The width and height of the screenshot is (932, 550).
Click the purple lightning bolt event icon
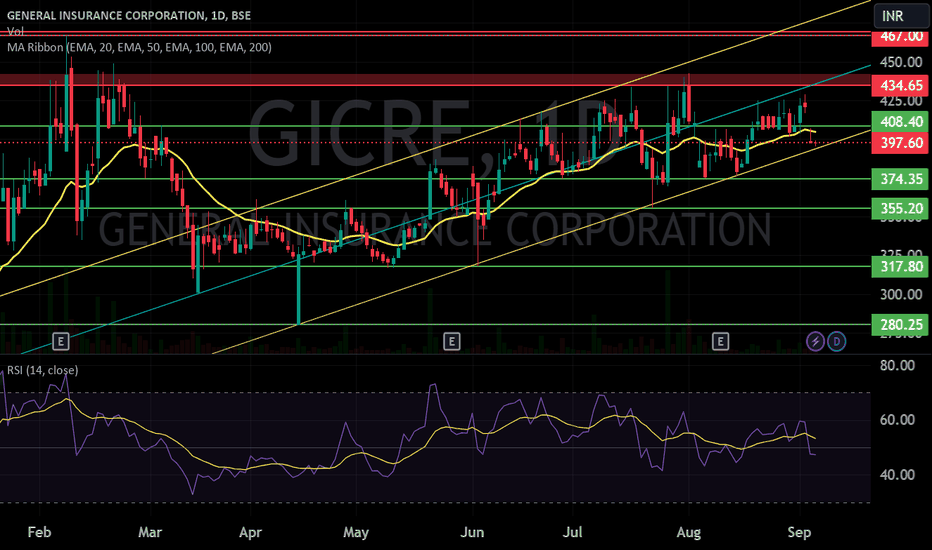pyautogui.click(x=815, y=341)
